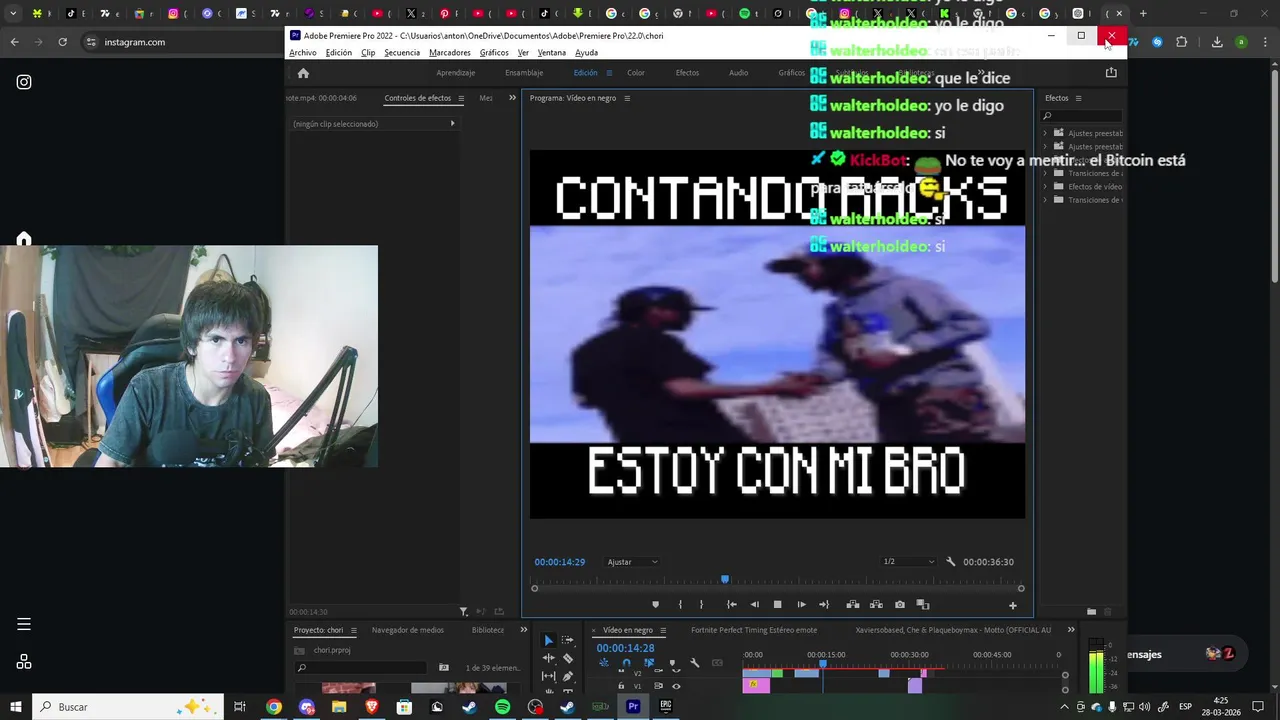
Task: Click the Windows Start button
Action: click(x=16, y=707)
